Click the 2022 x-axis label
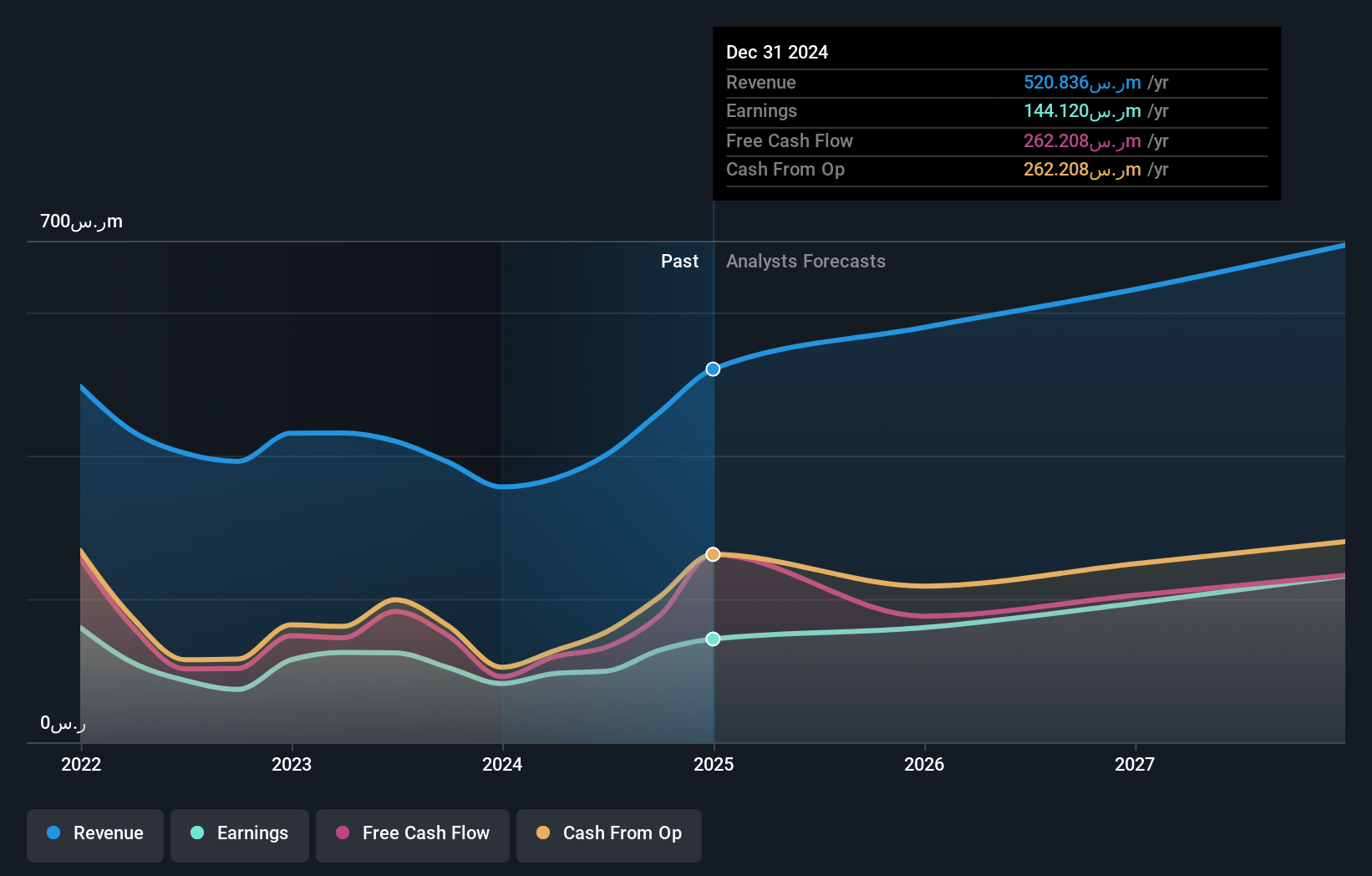The height and width of the screenshot is (876, 1372). pyautogui.click(x=81, y=764)
